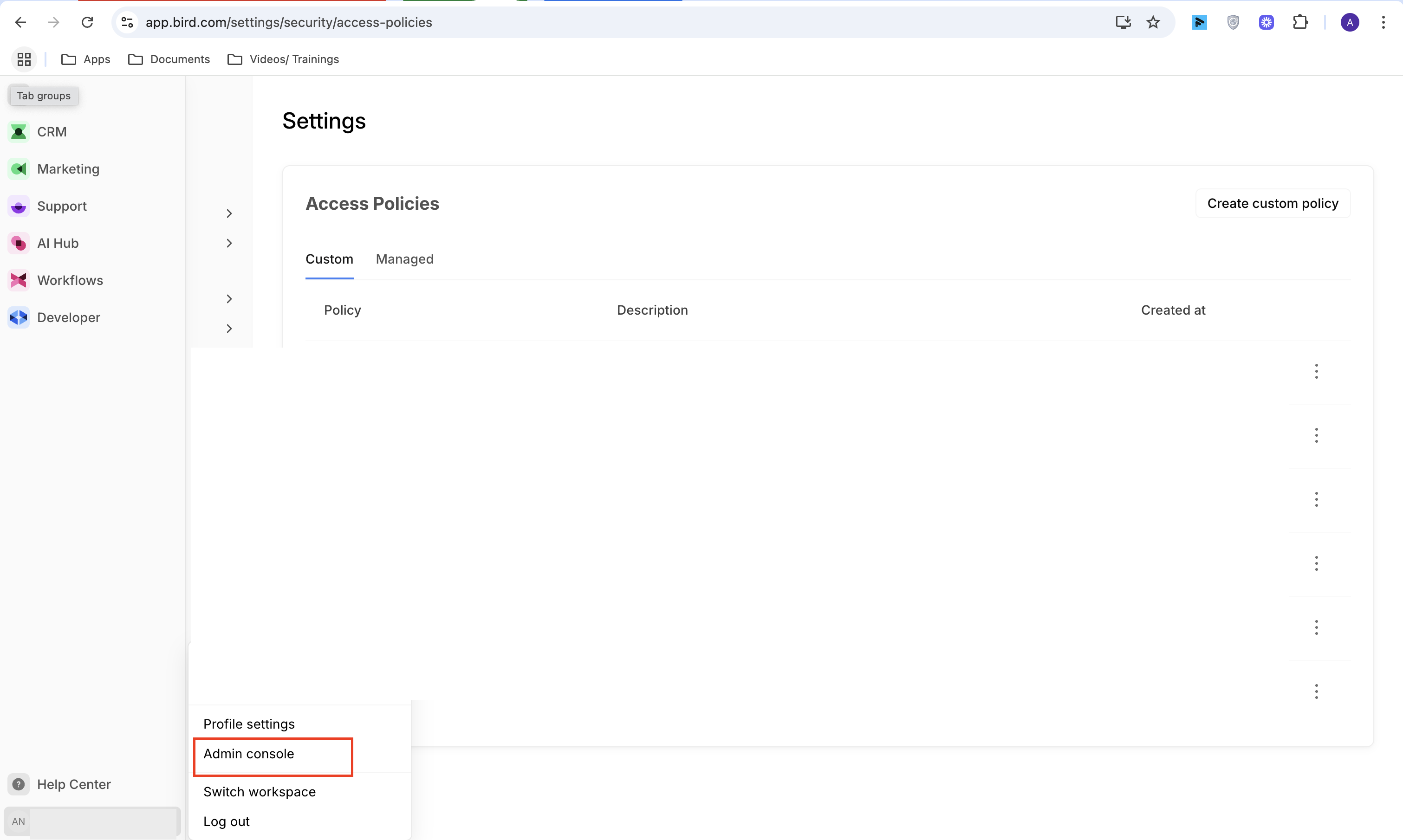The height and width of the screenshot is (840, 1403).
Task: Bookmark this page with the star icon
Action: click(1153, 22)
